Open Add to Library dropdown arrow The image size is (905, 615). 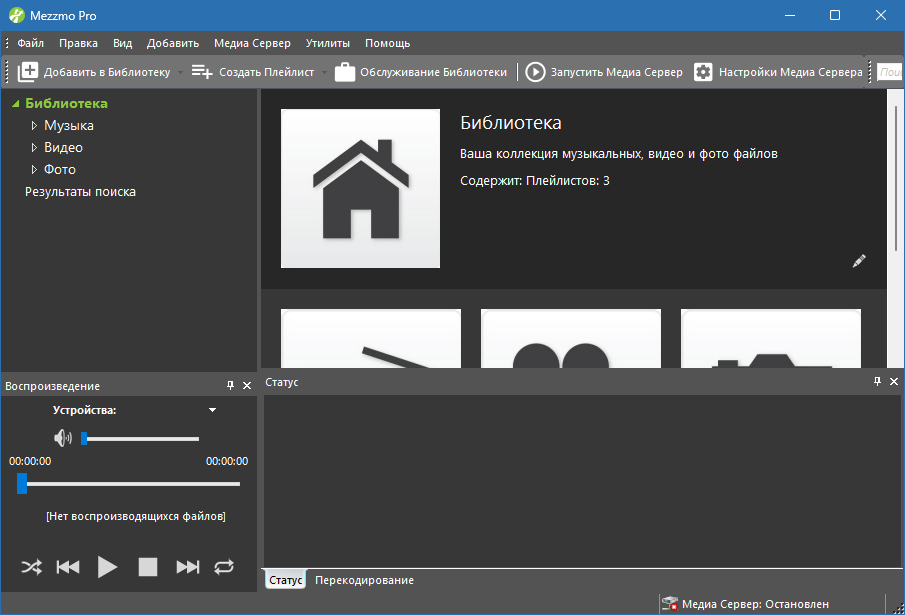coord(180,73)
